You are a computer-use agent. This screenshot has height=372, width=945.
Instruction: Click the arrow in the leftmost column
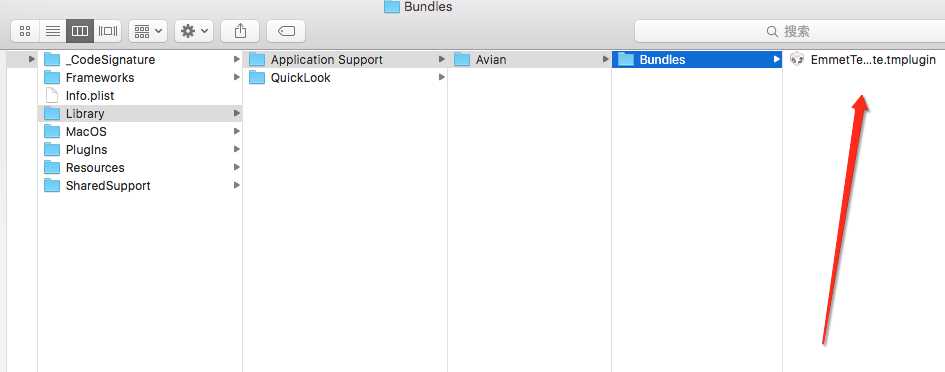click(x=32, y=60)
